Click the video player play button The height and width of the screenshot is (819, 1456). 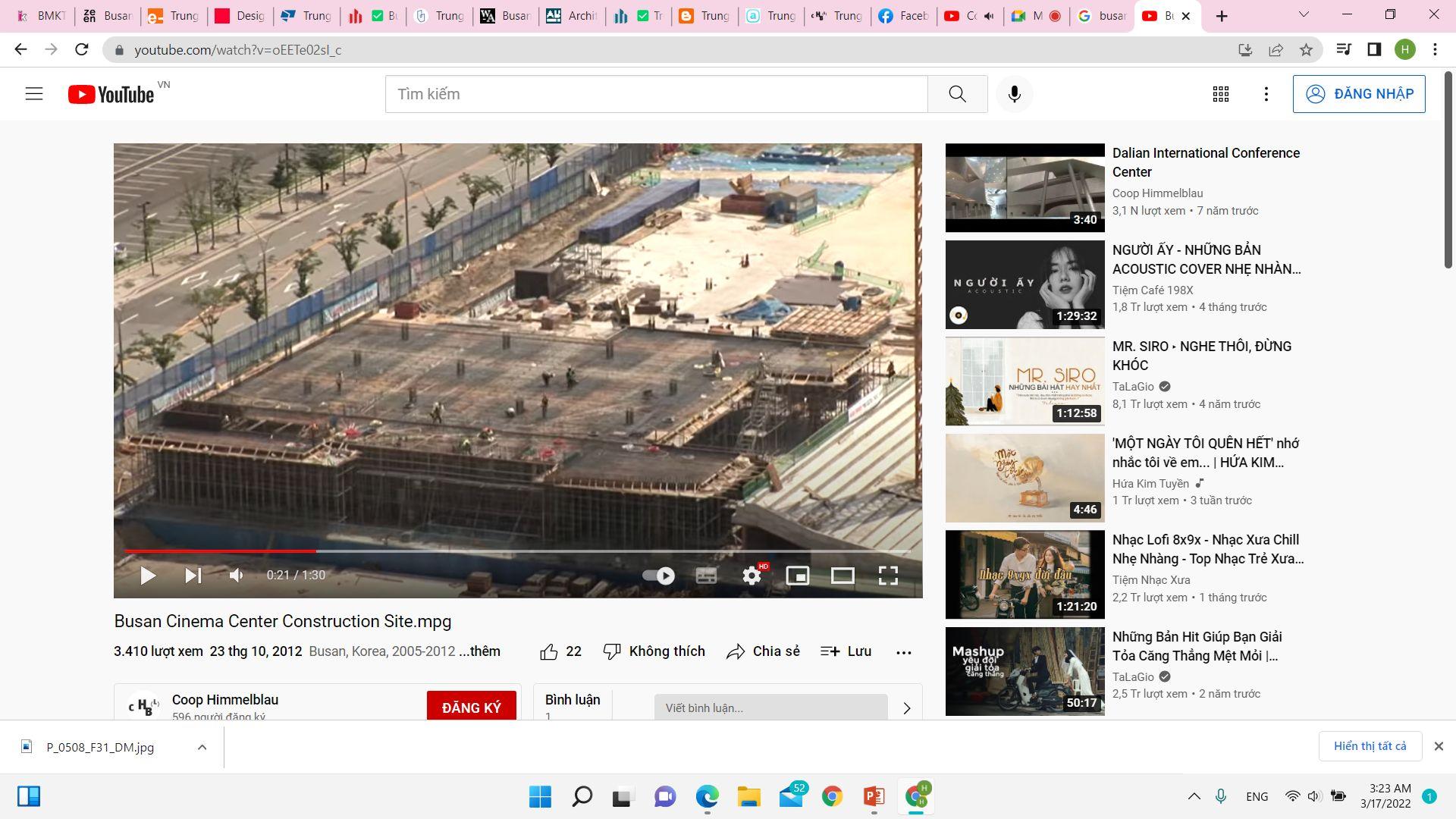click(148, 576)
